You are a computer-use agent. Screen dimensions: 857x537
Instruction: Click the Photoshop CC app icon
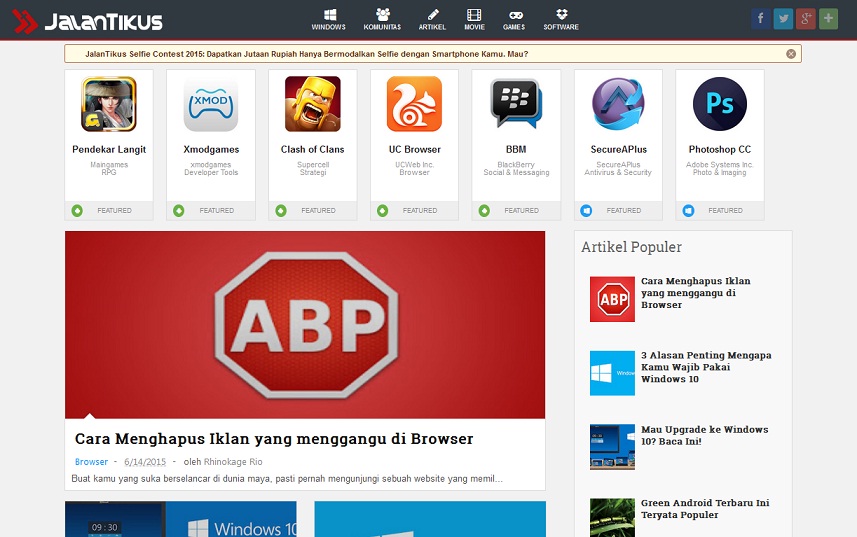[720, 104]
